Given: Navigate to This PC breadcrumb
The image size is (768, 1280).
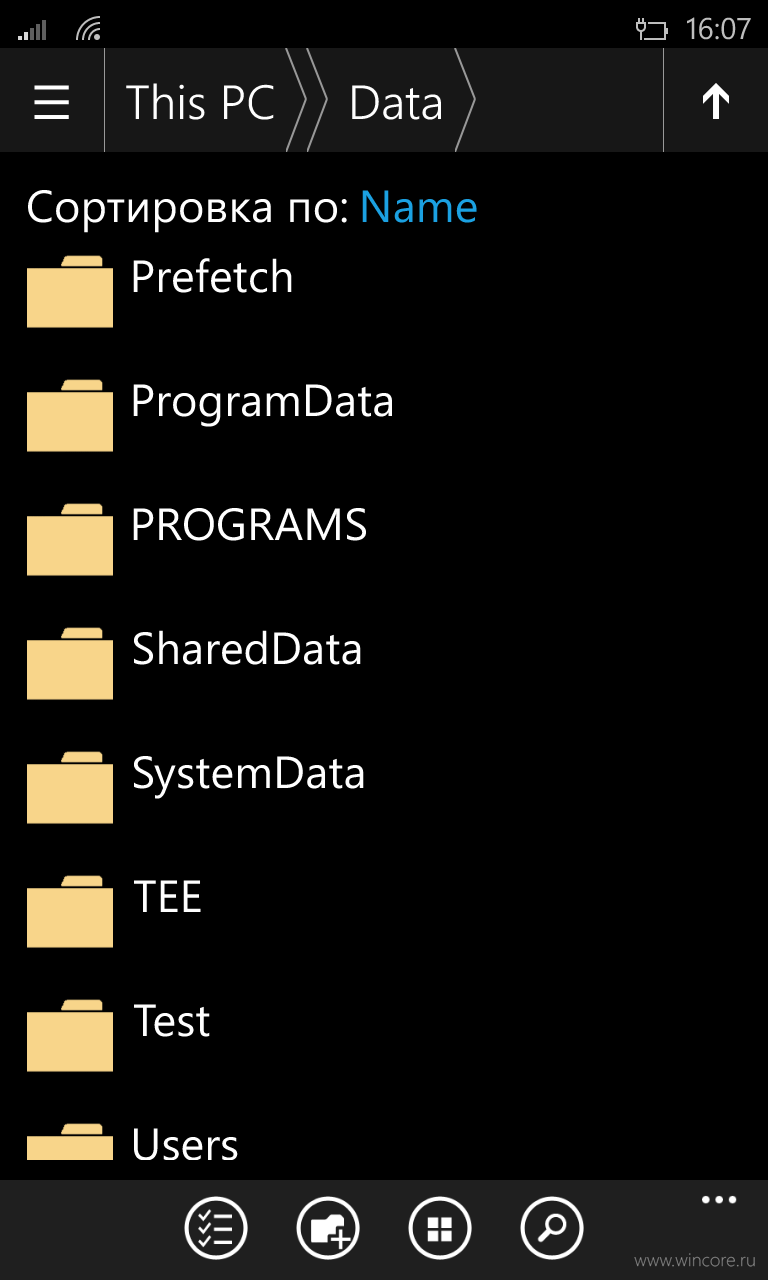Looking at the screenshot, I should tap(200, 102).
